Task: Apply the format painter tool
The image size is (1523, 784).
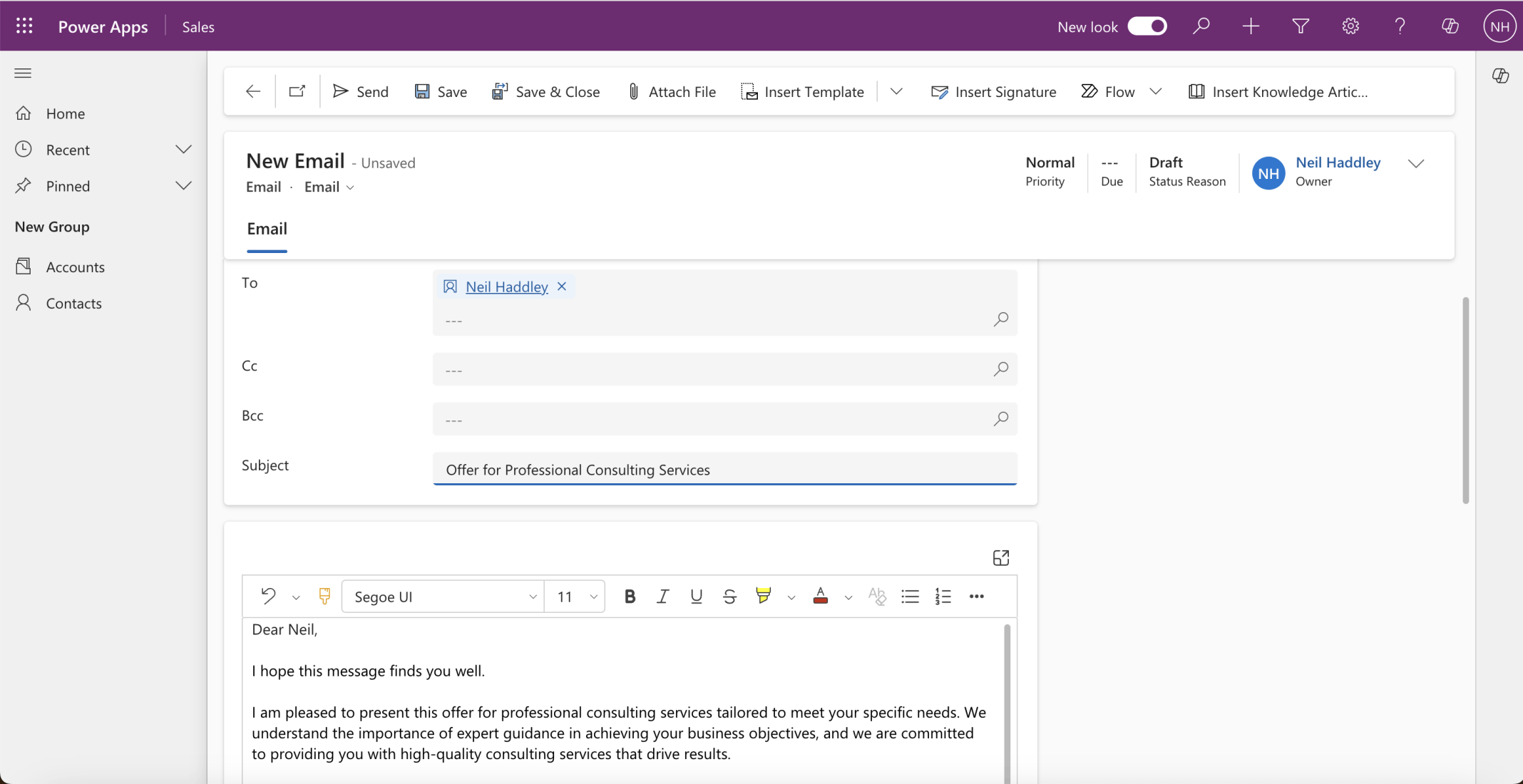Action: pos(324,596)
